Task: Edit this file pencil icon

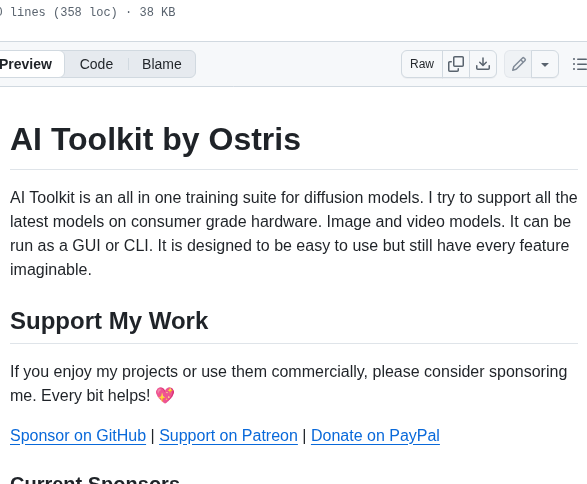Action: tap(518, 64)
